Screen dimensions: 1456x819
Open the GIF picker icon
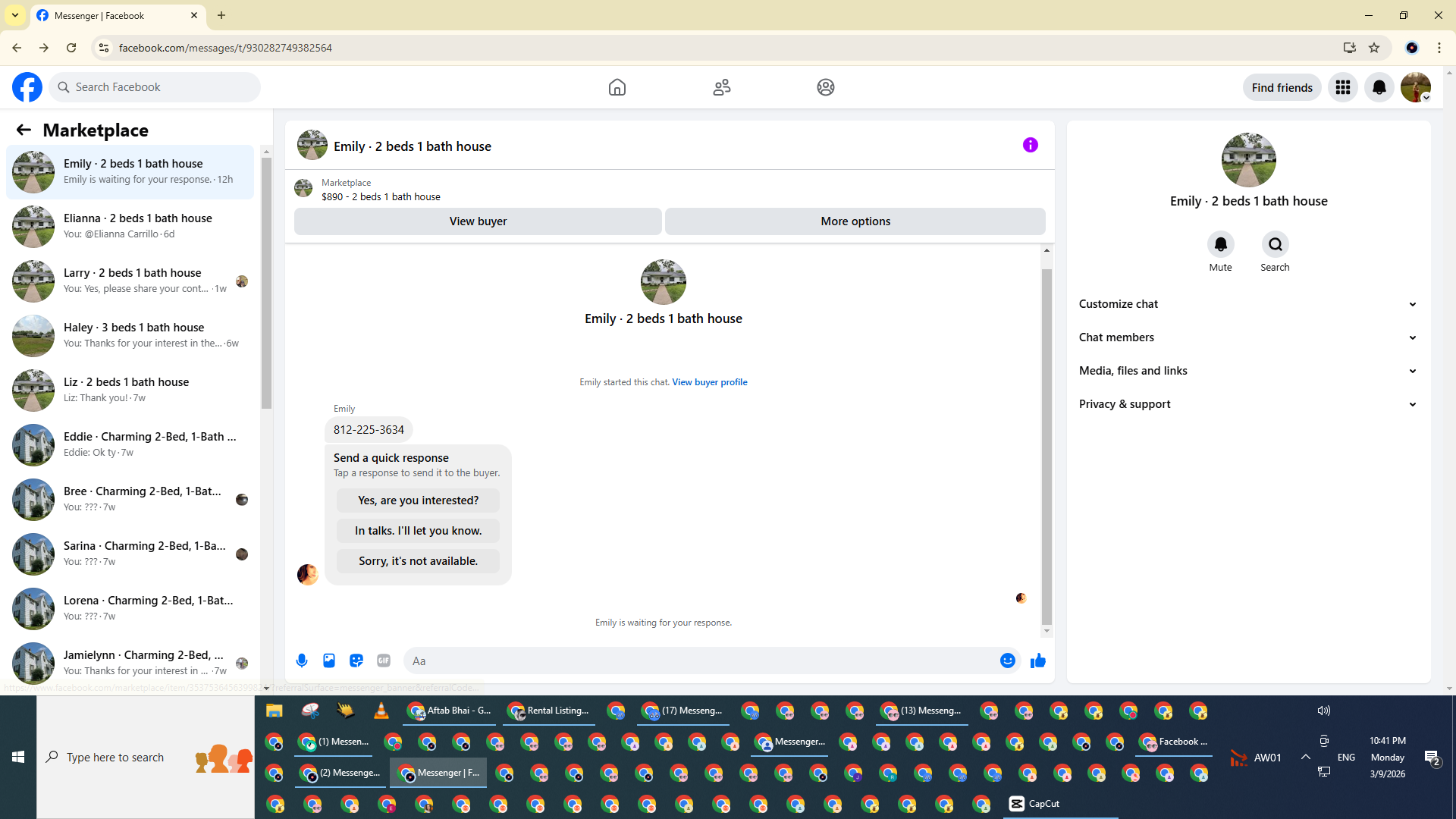click(x=384, y=661)
